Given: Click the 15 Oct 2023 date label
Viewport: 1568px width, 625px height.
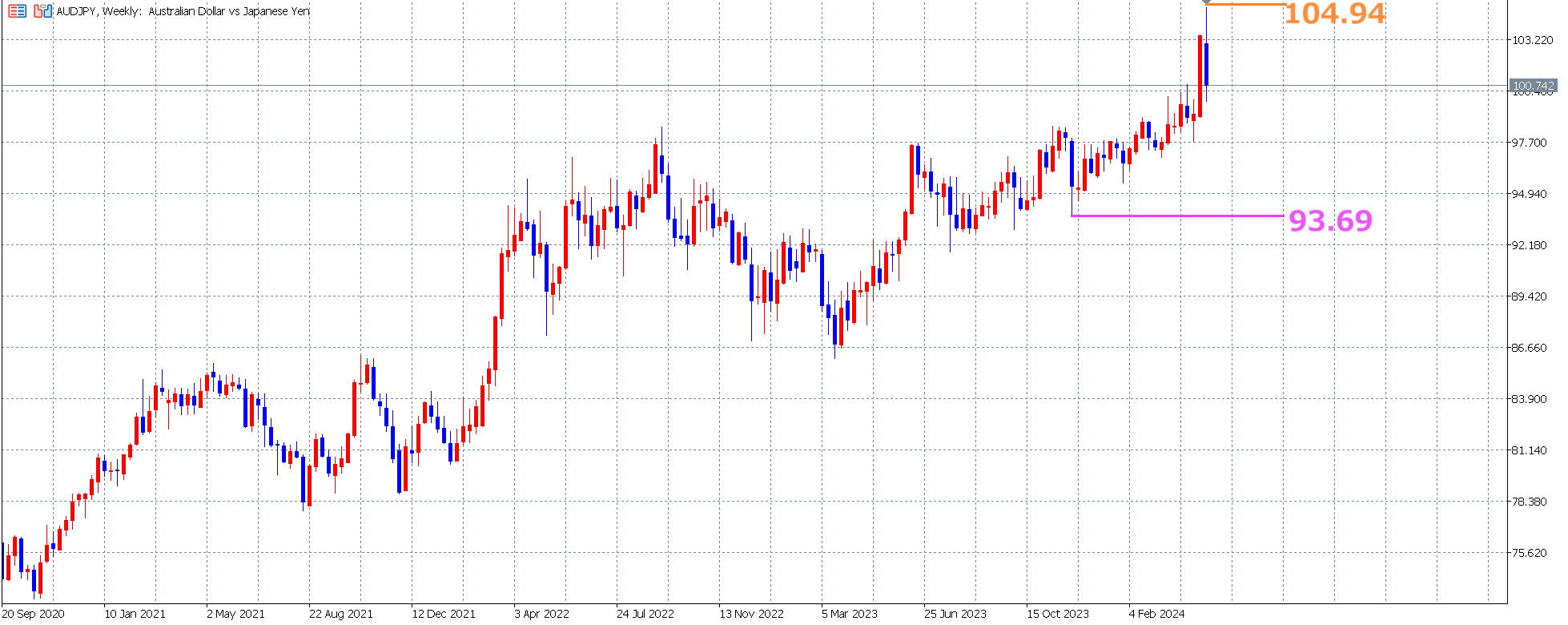Looking at the screenshot, I should (1058, 614).
